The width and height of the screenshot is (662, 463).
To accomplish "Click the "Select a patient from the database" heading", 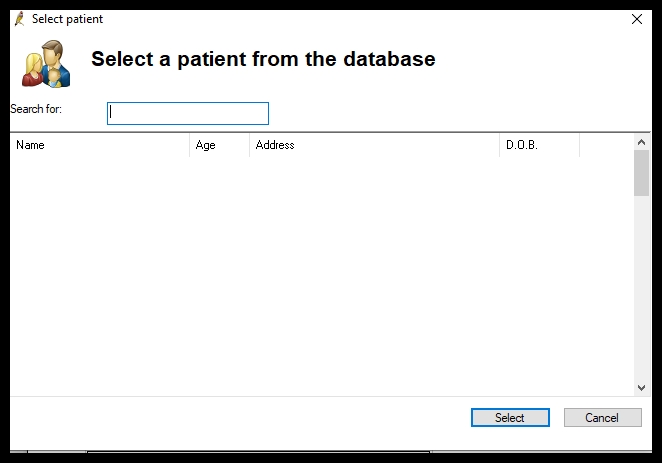I will [263, 59].
